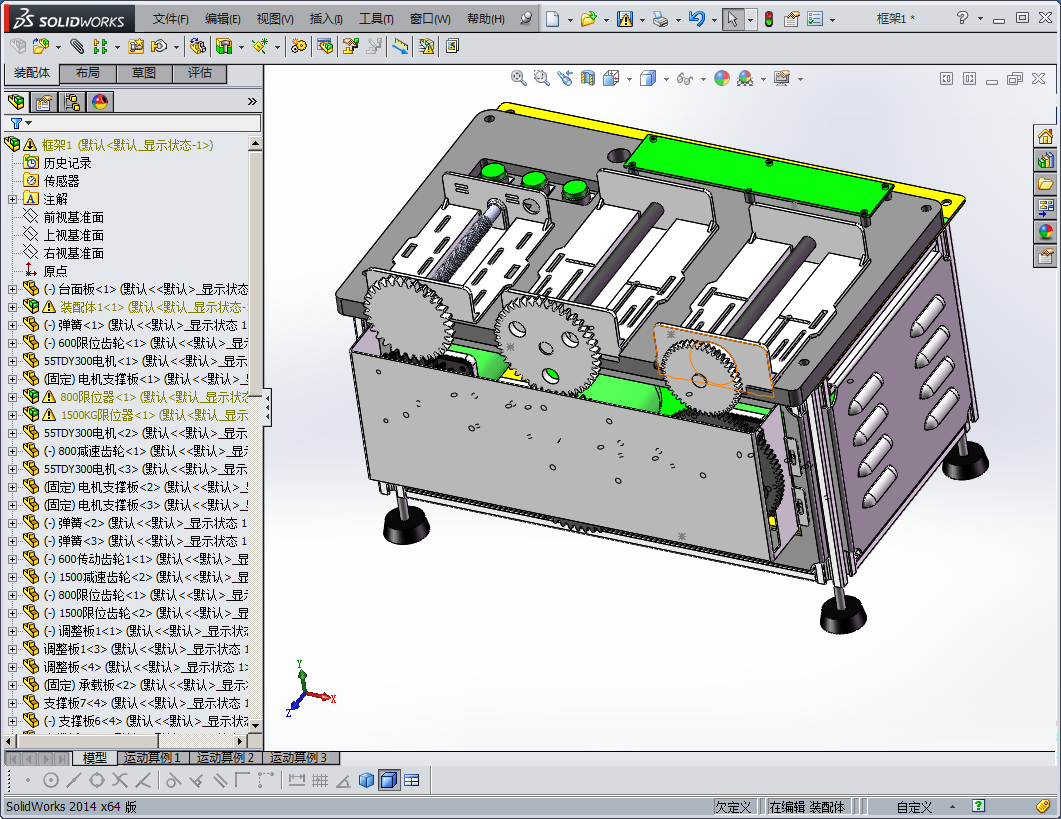This screenshot has width=1061, height=819.
Task: Click the Exploded View icon
Action: [x=351, y=46]
